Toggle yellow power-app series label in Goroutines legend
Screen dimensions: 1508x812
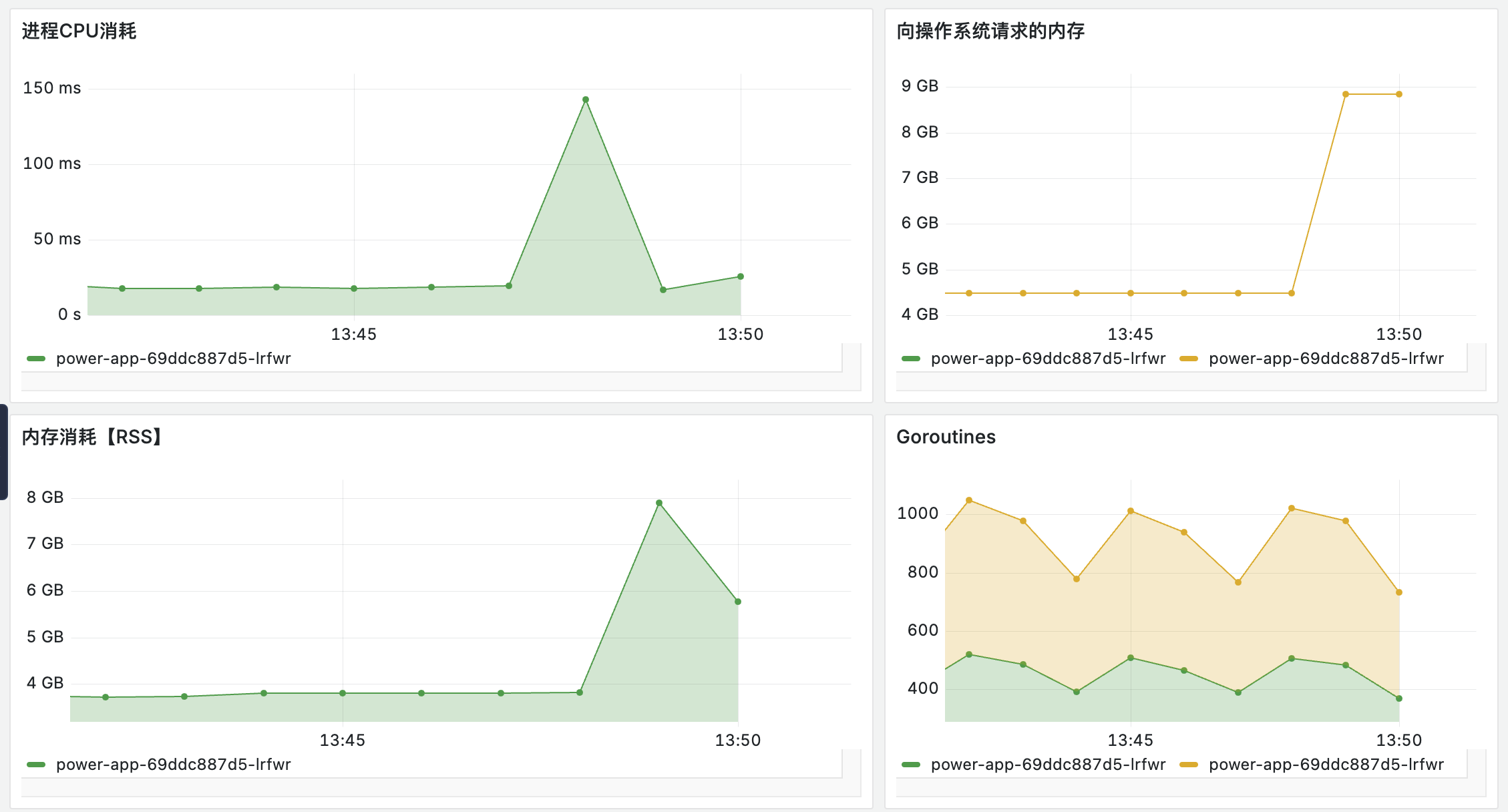tap(1326, 765)
